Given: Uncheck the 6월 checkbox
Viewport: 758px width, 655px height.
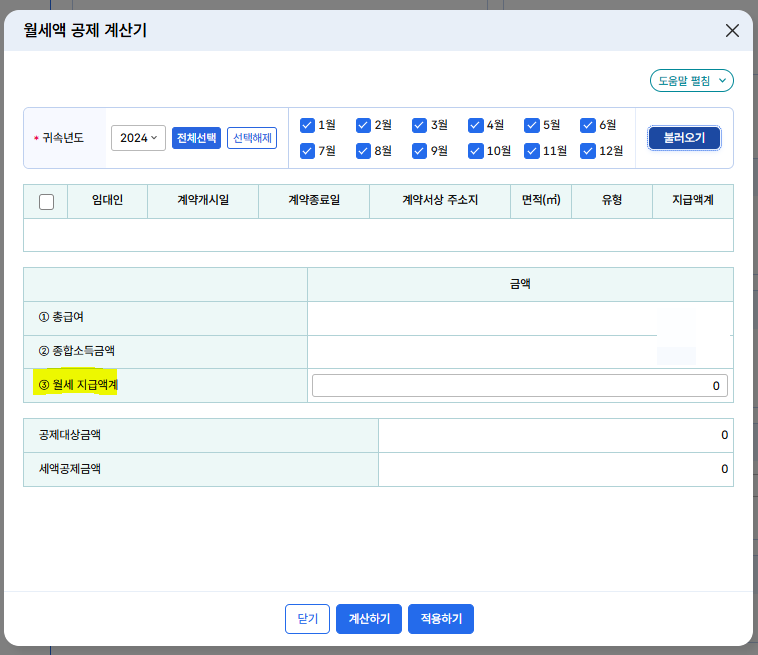Looking at the screenshot, I should (587, 125).
